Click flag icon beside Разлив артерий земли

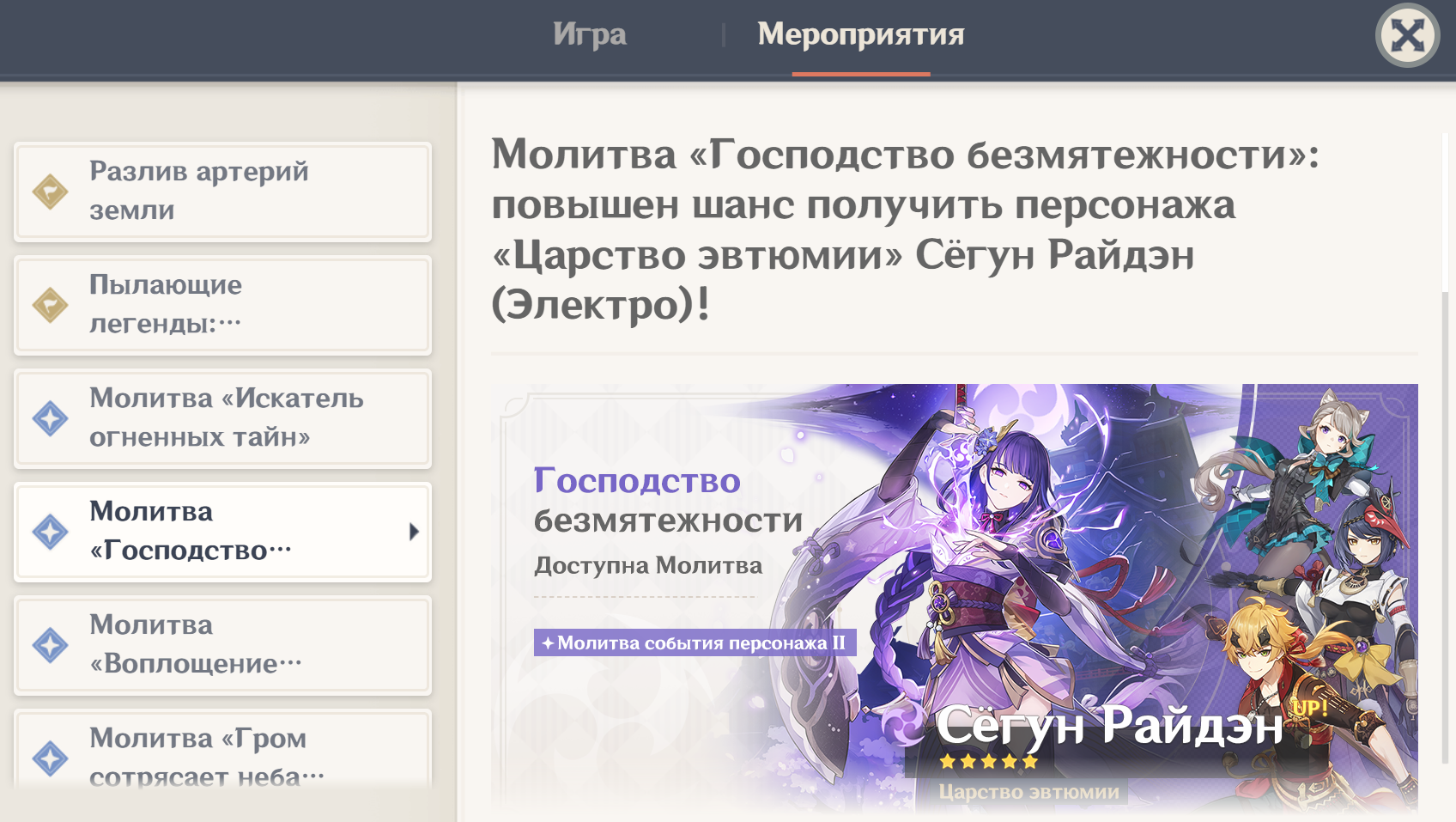tap(50, 192)
